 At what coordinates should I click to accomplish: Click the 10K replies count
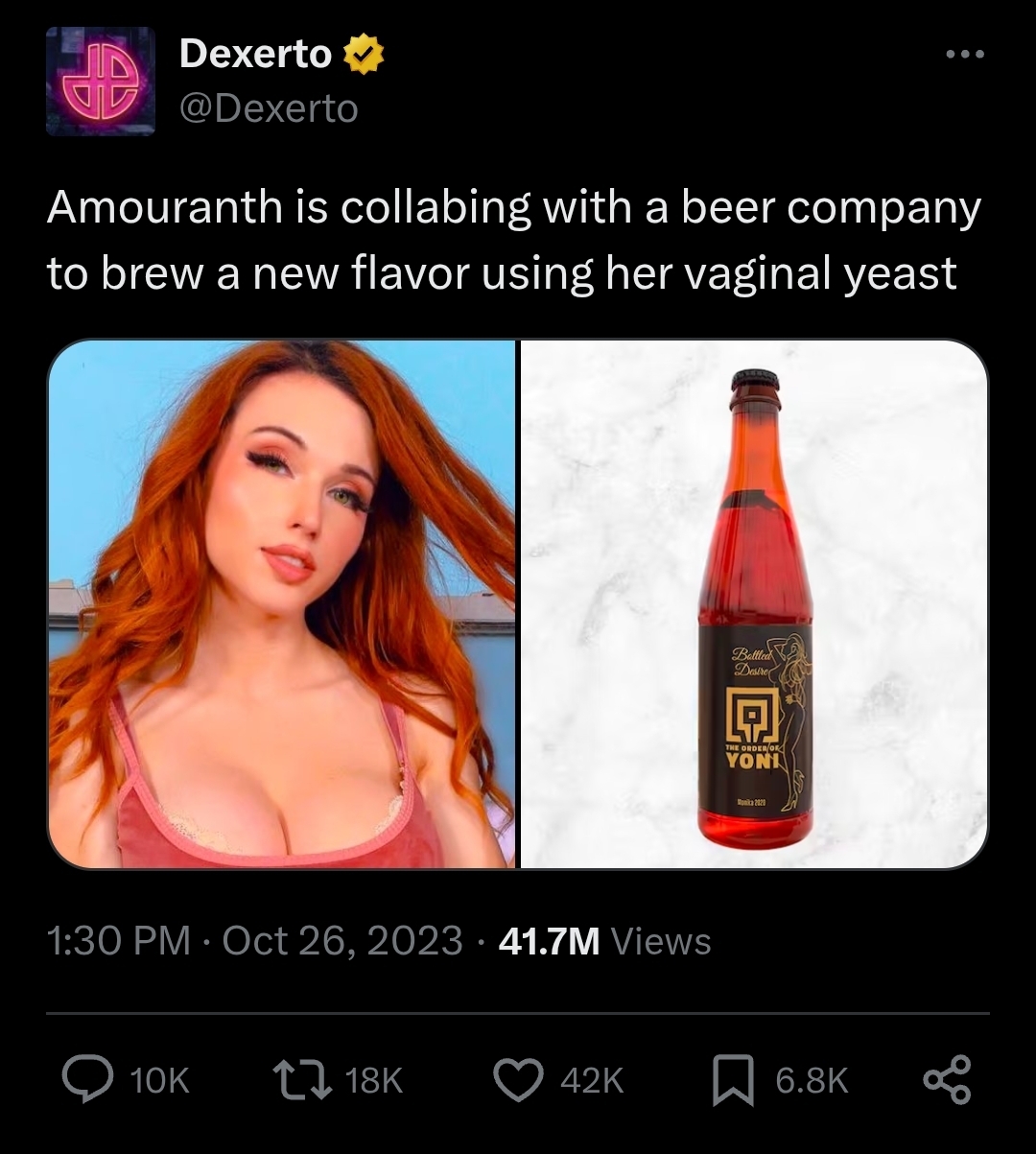159,1081
